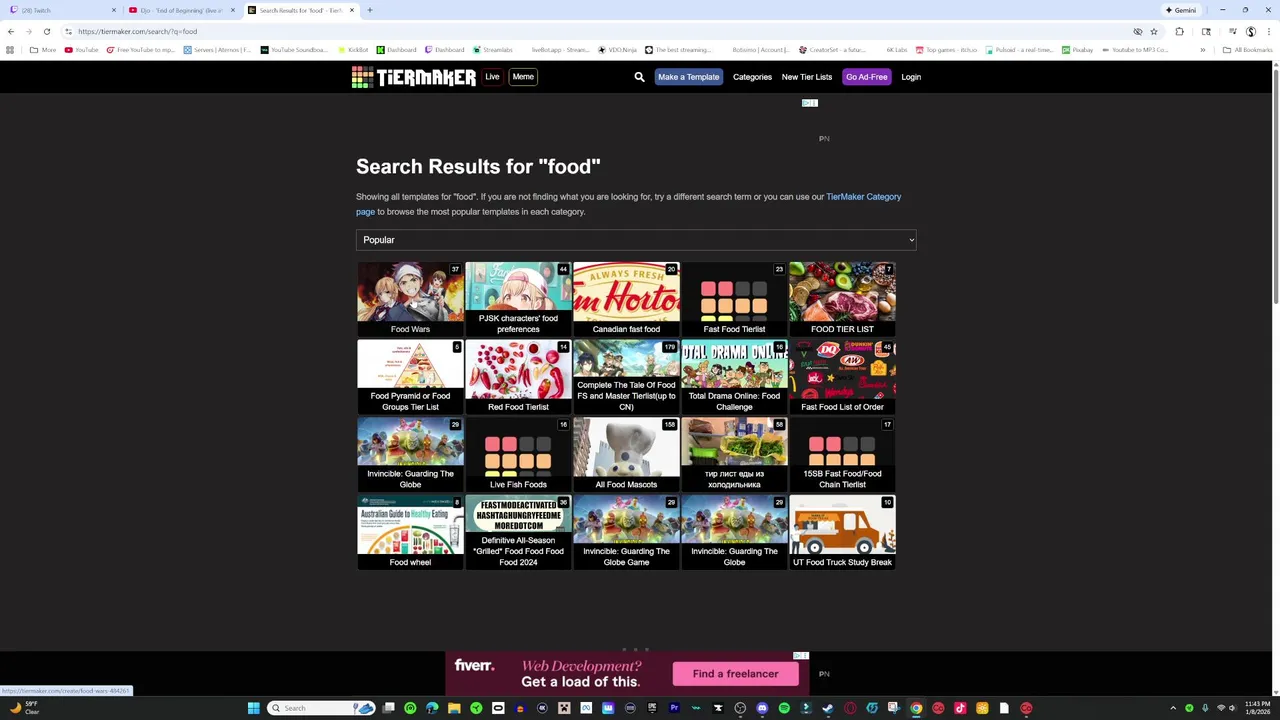This screenshot has width=1280, height=720.
Task: Click the Login link
Action: (x=911, y=77)
